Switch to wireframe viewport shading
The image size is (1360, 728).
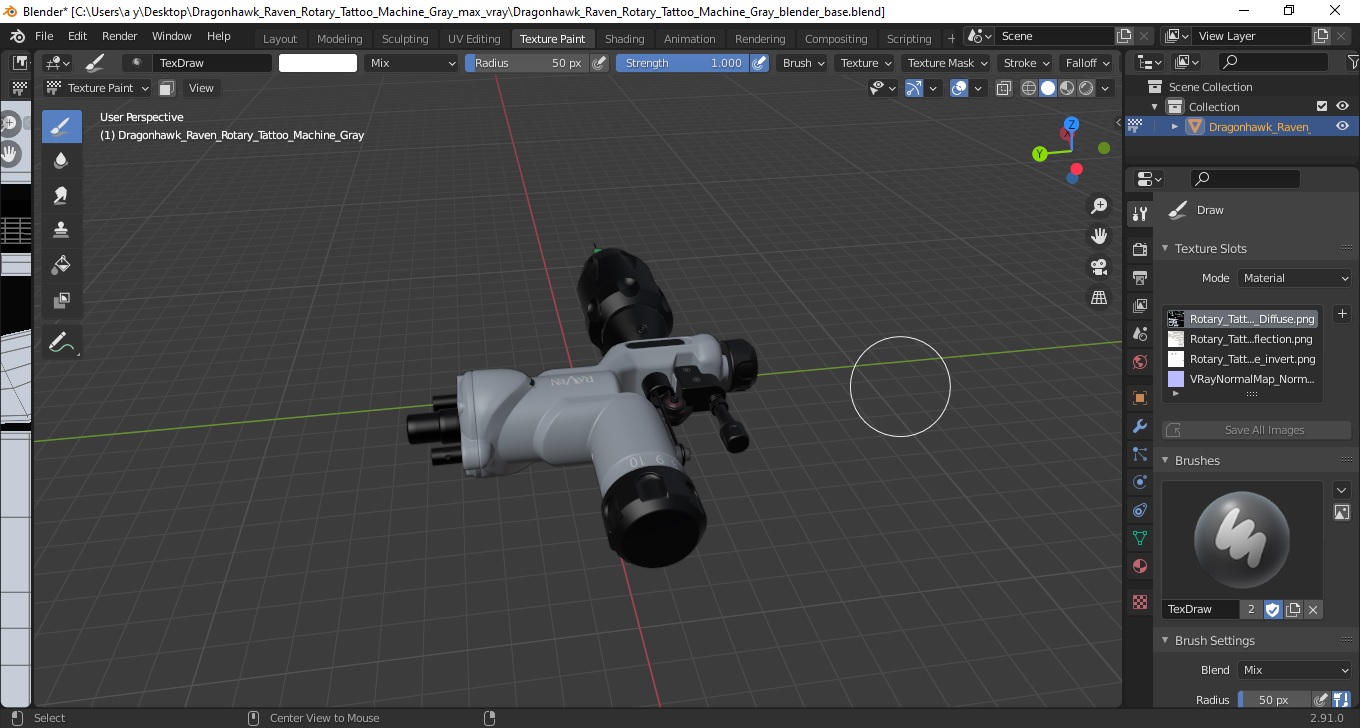point(1029,88)
